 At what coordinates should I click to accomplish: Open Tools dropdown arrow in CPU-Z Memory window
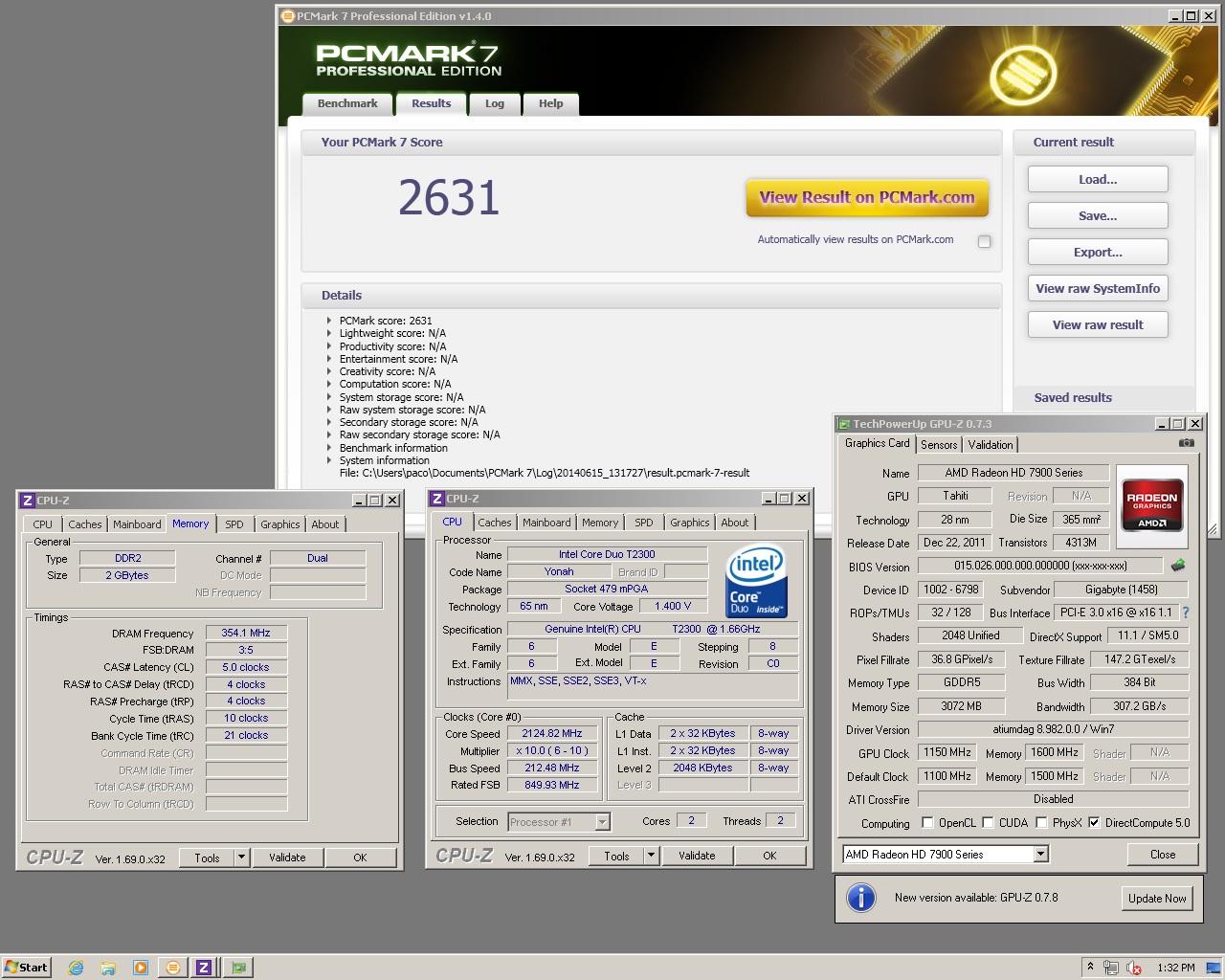pyautogui.click(x=241, y=857)
